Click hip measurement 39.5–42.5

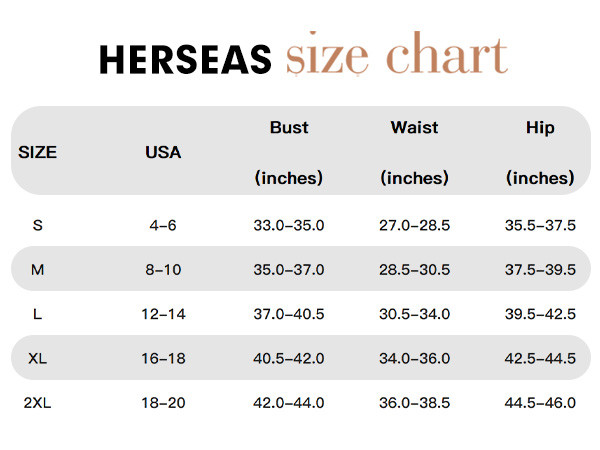click(x=540, y=314)
